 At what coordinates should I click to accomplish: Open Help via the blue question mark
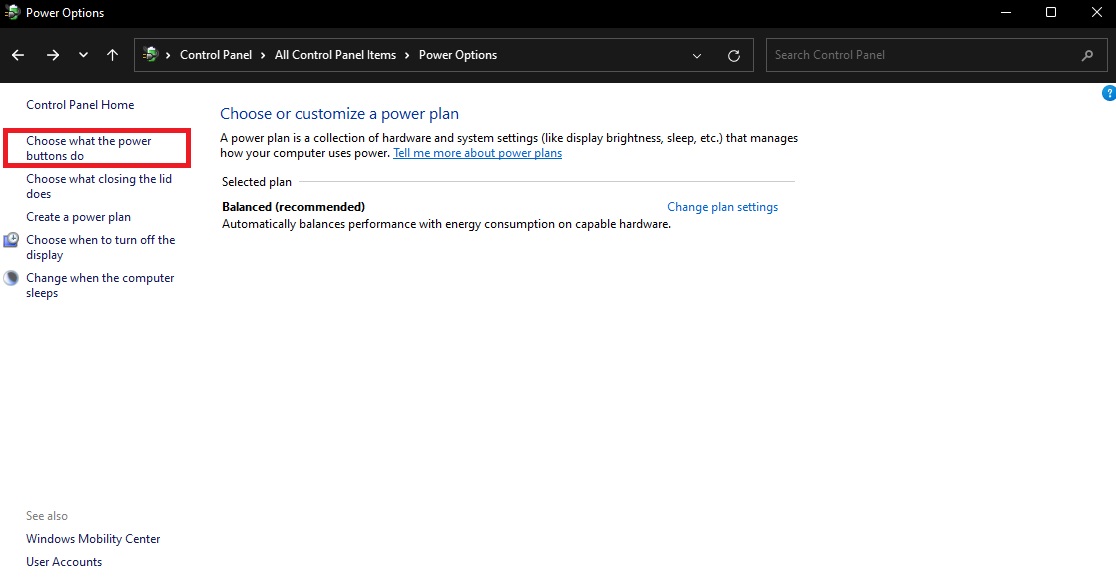point(1108,93)
